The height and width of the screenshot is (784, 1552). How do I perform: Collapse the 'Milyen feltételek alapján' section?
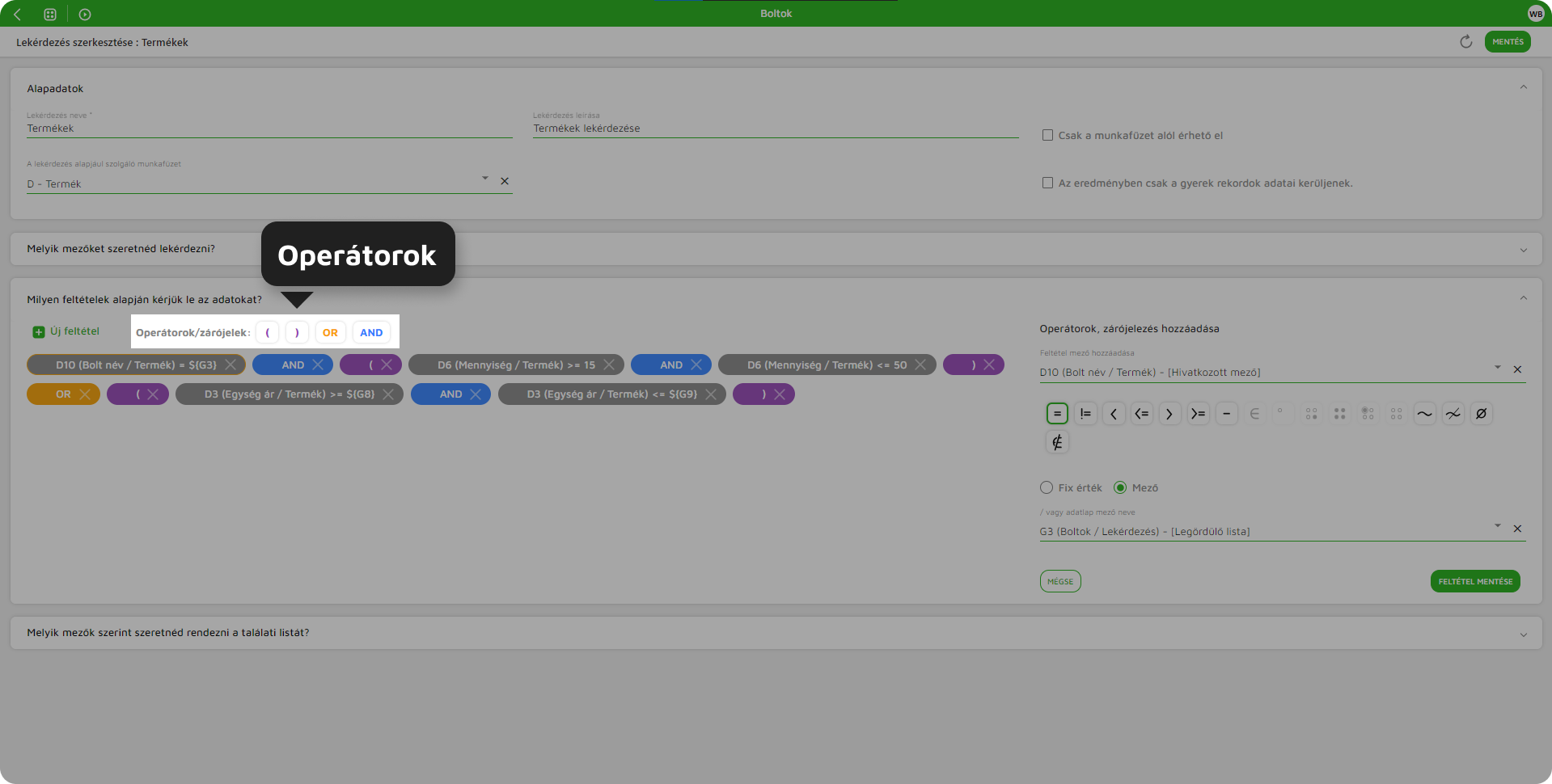(x=1524, y=298)
